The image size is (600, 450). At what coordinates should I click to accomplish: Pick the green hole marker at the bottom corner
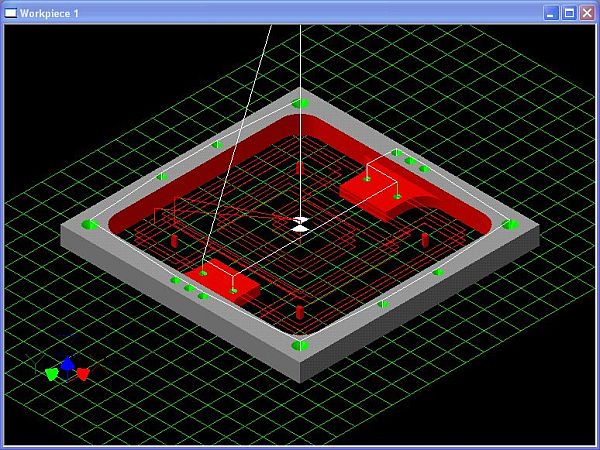coord(299,346)
